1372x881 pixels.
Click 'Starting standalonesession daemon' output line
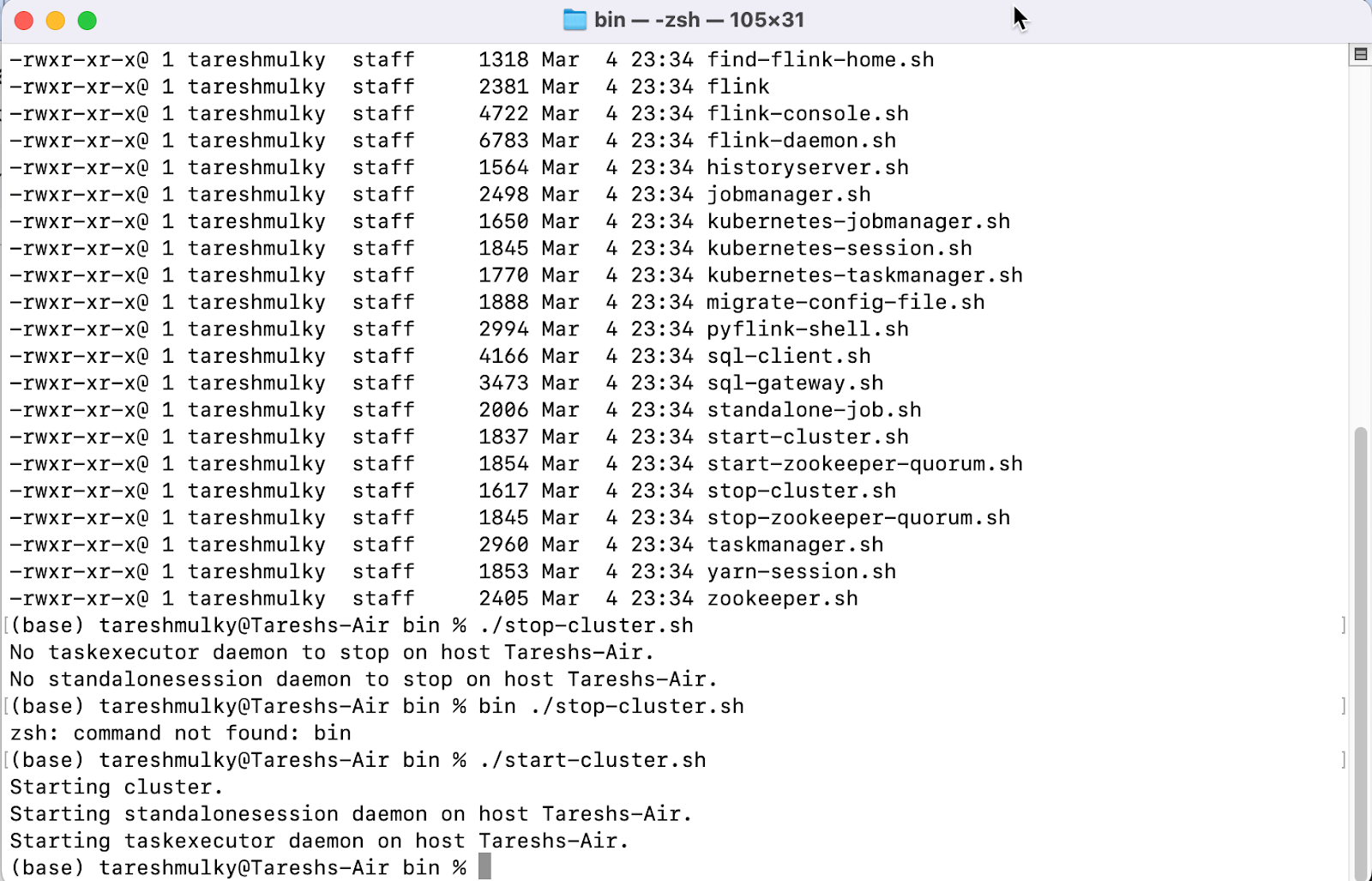[352, 814]
